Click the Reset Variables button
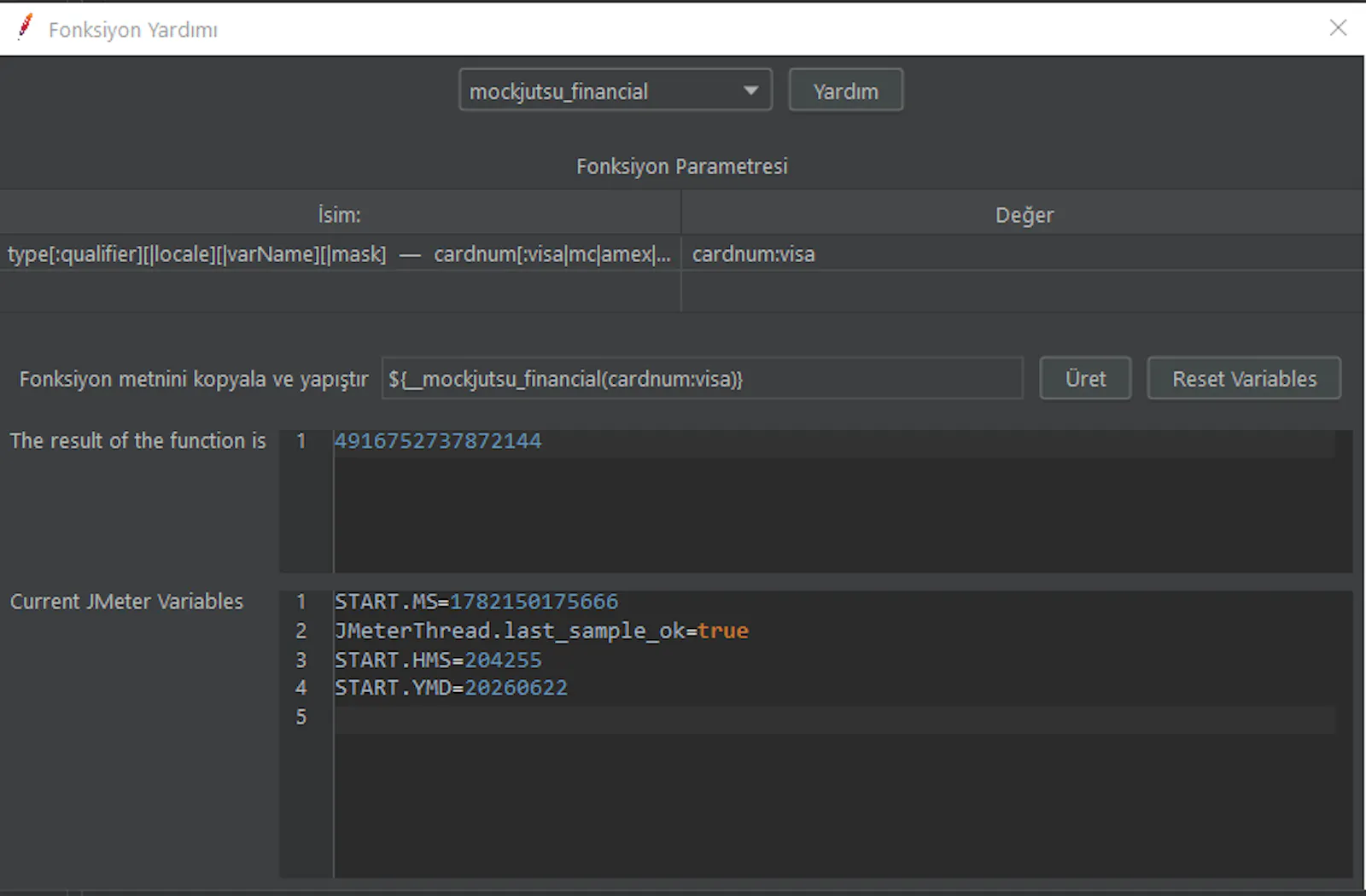1366x896 pixels. coord(1244,378)
